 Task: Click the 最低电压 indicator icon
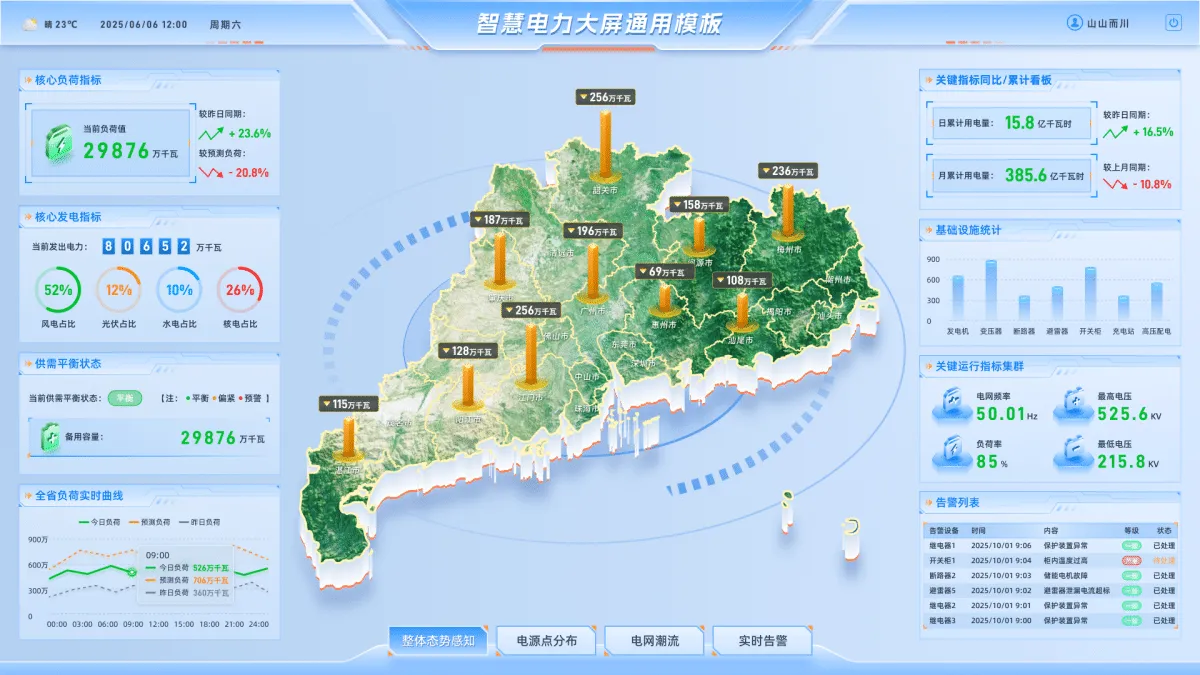pyautogui.click(x=1072, y=454)
